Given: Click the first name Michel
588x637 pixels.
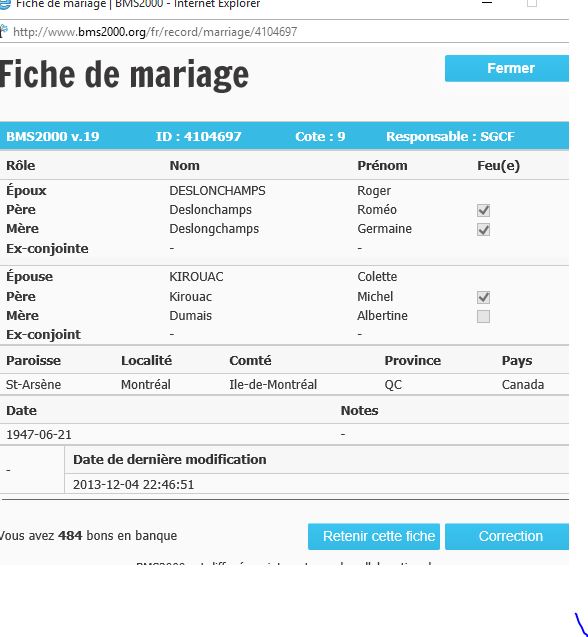Looking at the screenshot, I should point(375,297).
